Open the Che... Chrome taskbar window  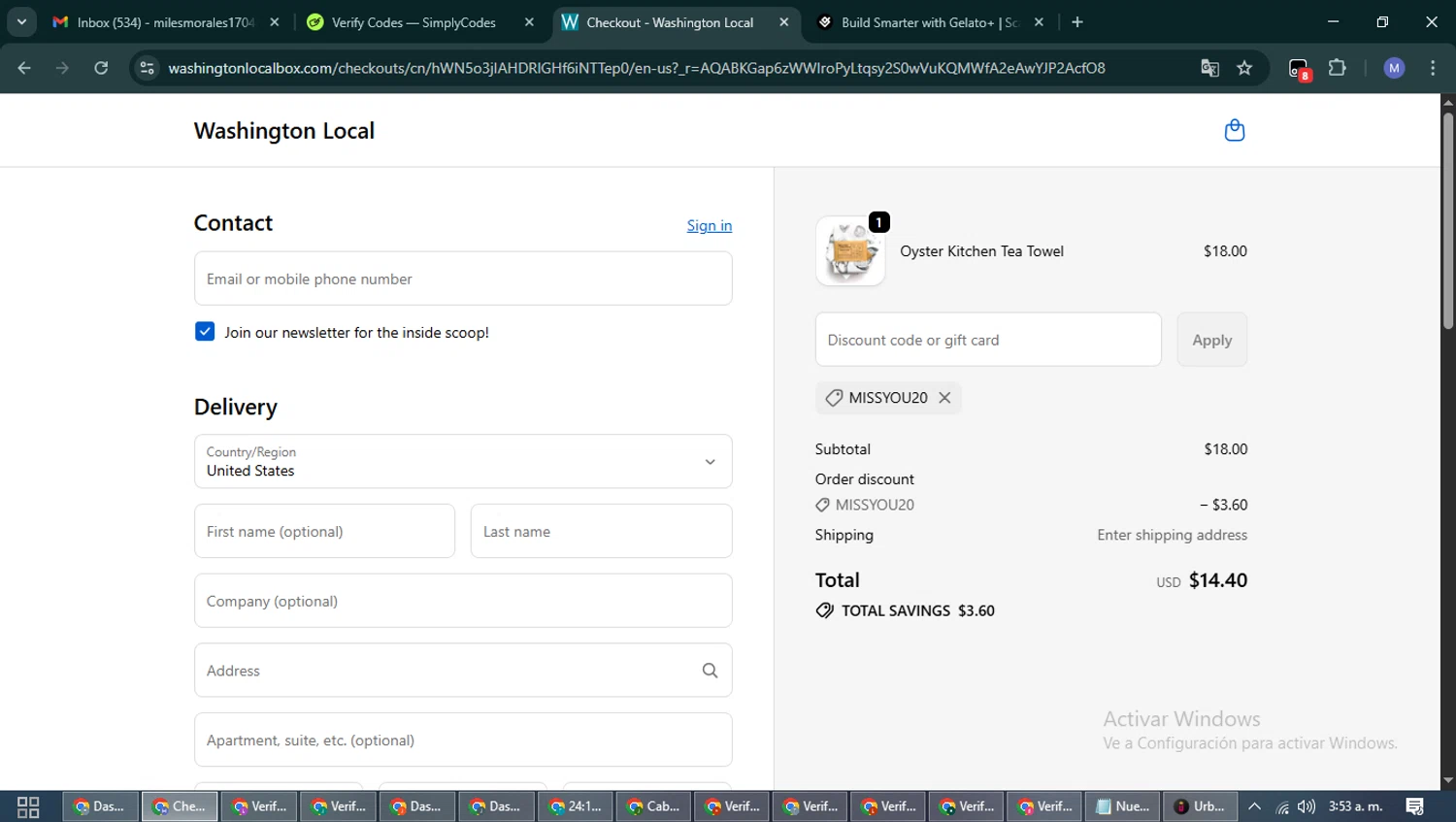tap(180, 806)
